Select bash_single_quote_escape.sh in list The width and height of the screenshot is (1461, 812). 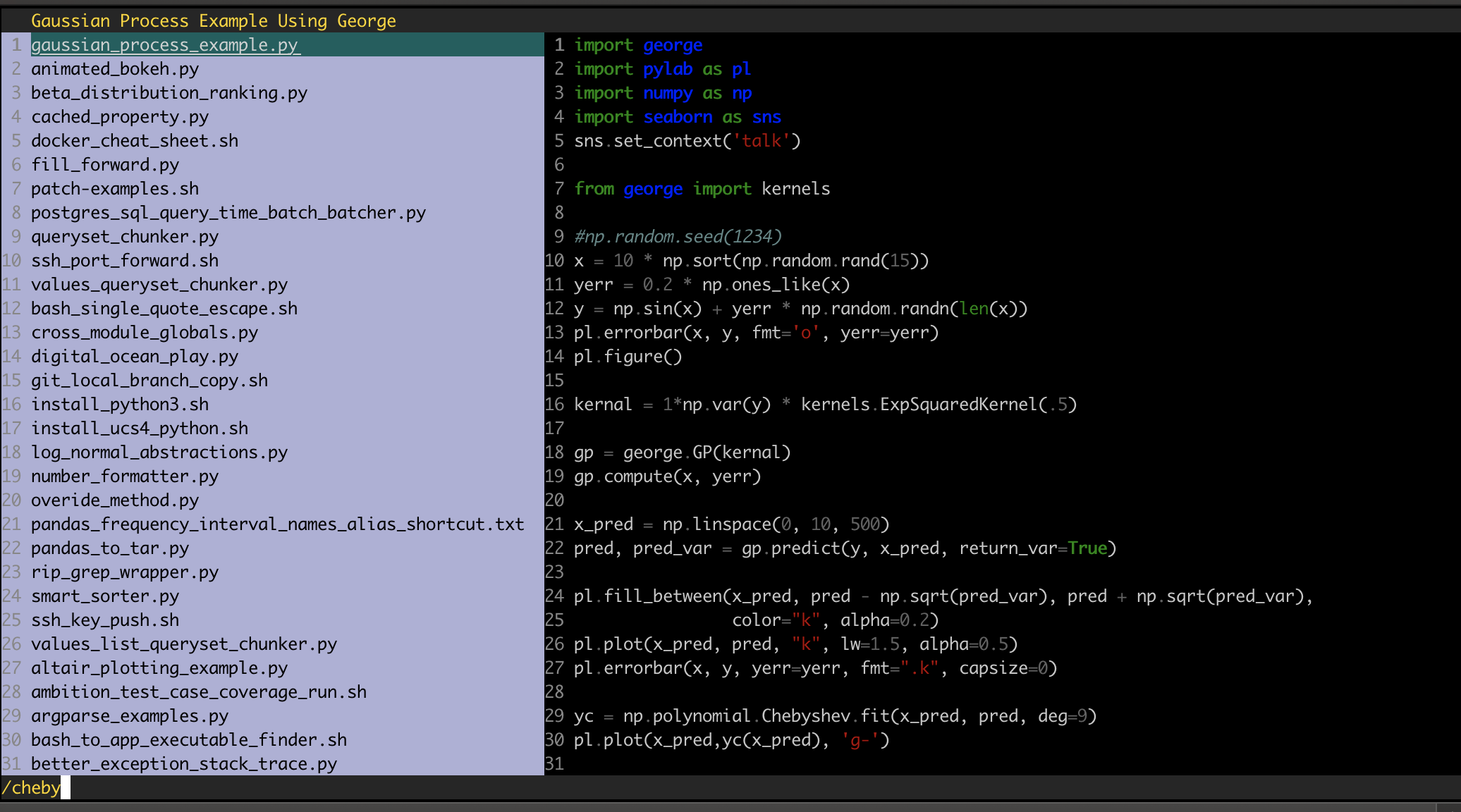164,309
